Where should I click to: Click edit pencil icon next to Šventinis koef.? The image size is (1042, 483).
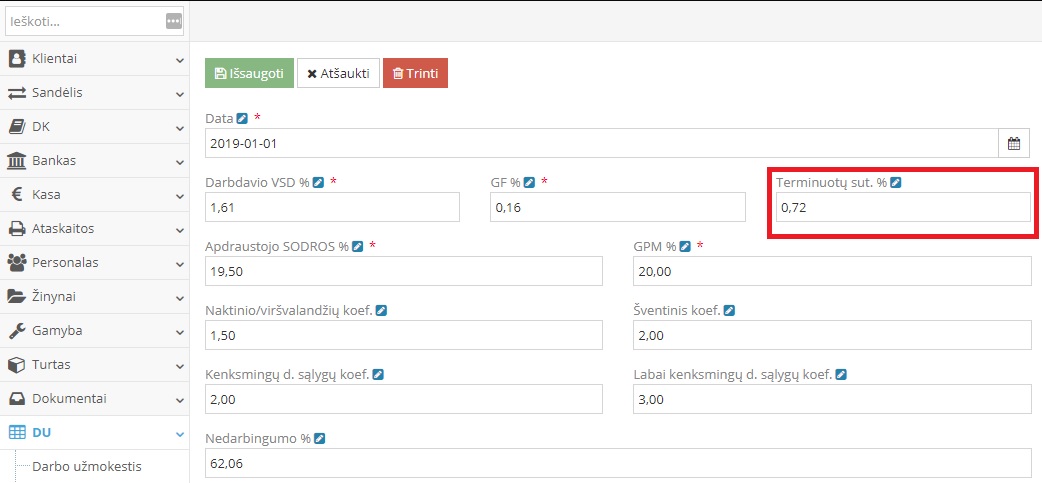729,311
